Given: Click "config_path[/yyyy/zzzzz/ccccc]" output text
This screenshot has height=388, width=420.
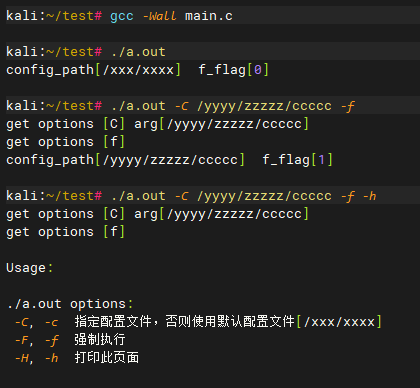Looking at the screenshot, I should pyautogui.click(x=125, y=160).
